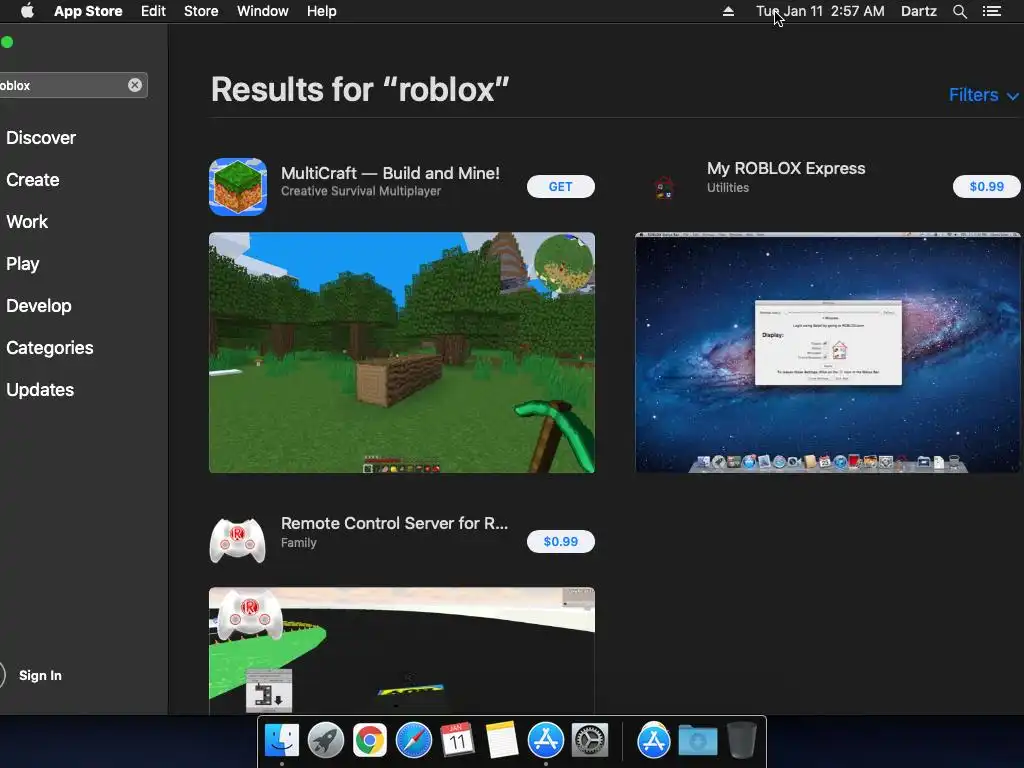Go to Play in sidebar

tap(23, 264)
